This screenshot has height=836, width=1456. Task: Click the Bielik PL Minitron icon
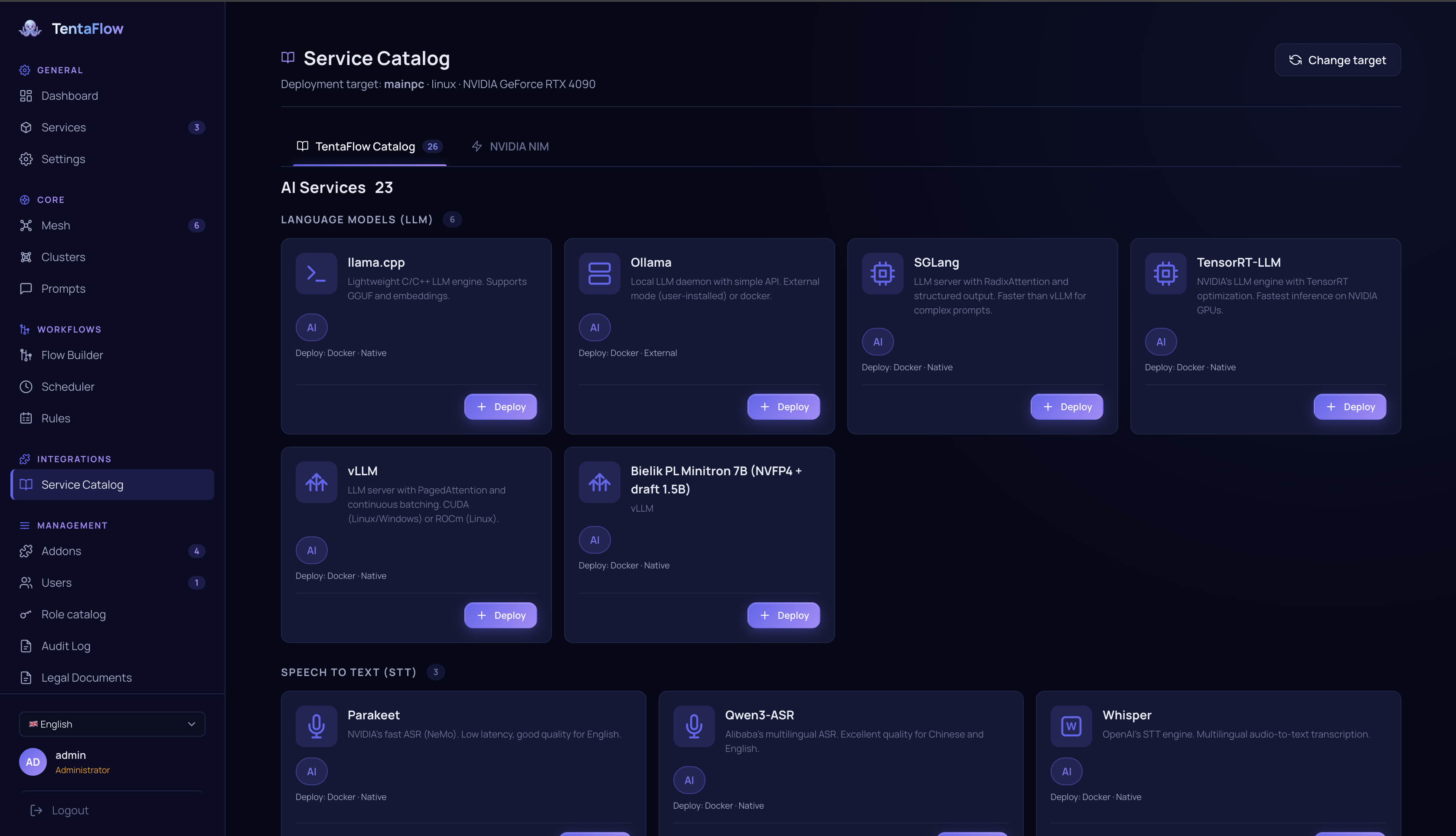[x=599, y=482]
